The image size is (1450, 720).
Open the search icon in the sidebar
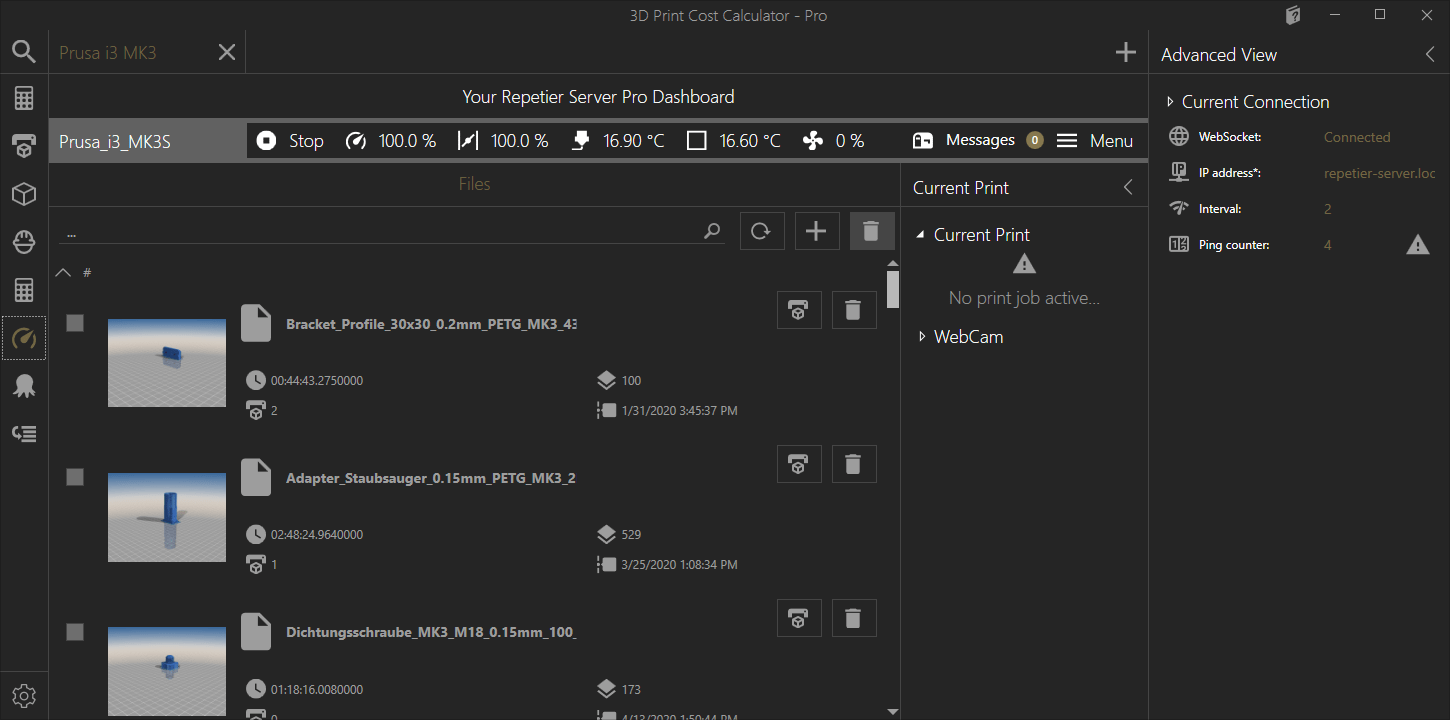point(24,52)
